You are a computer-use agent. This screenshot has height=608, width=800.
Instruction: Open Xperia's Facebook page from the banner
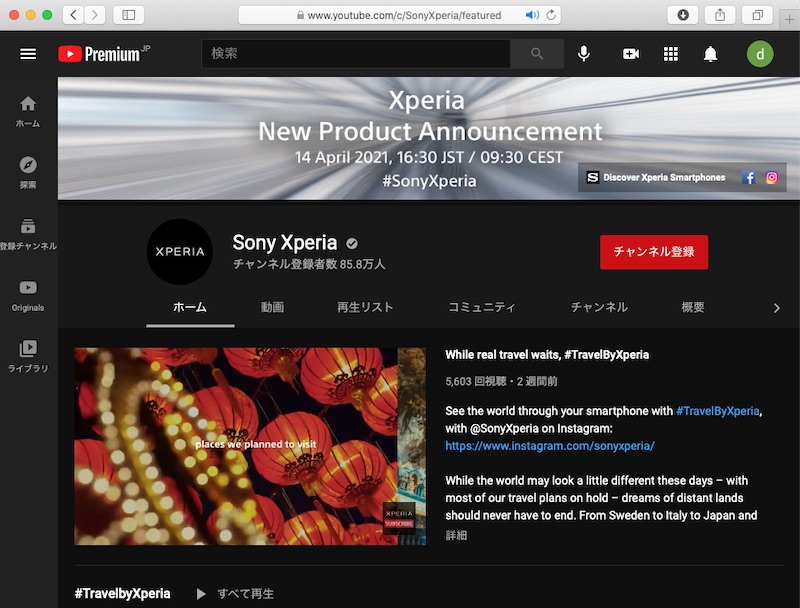tap(747, 178)
